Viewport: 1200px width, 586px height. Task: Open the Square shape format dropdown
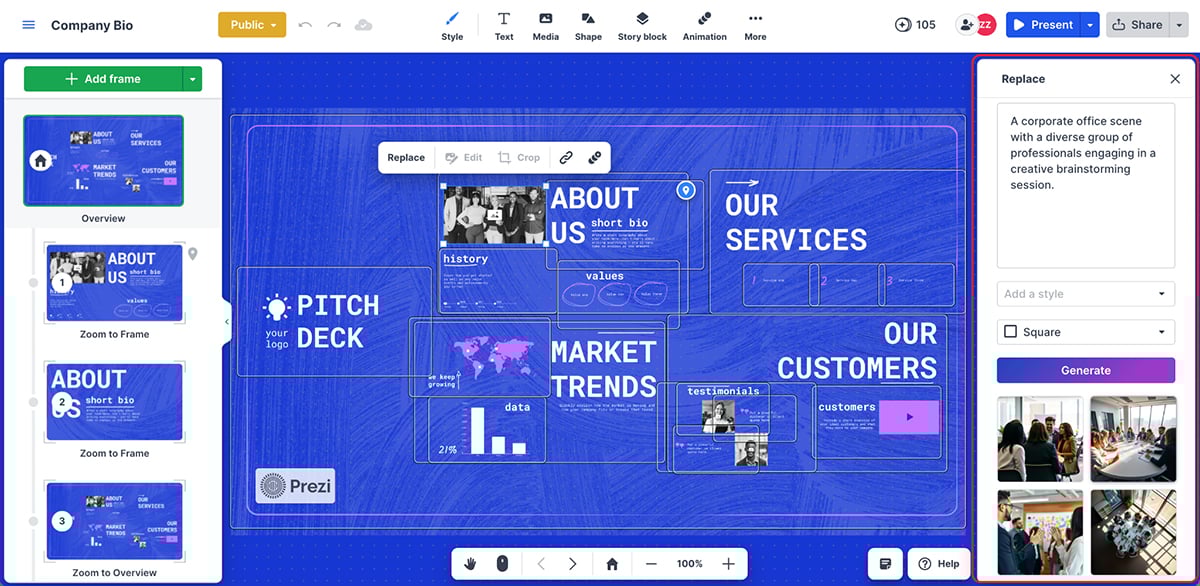1085,330
